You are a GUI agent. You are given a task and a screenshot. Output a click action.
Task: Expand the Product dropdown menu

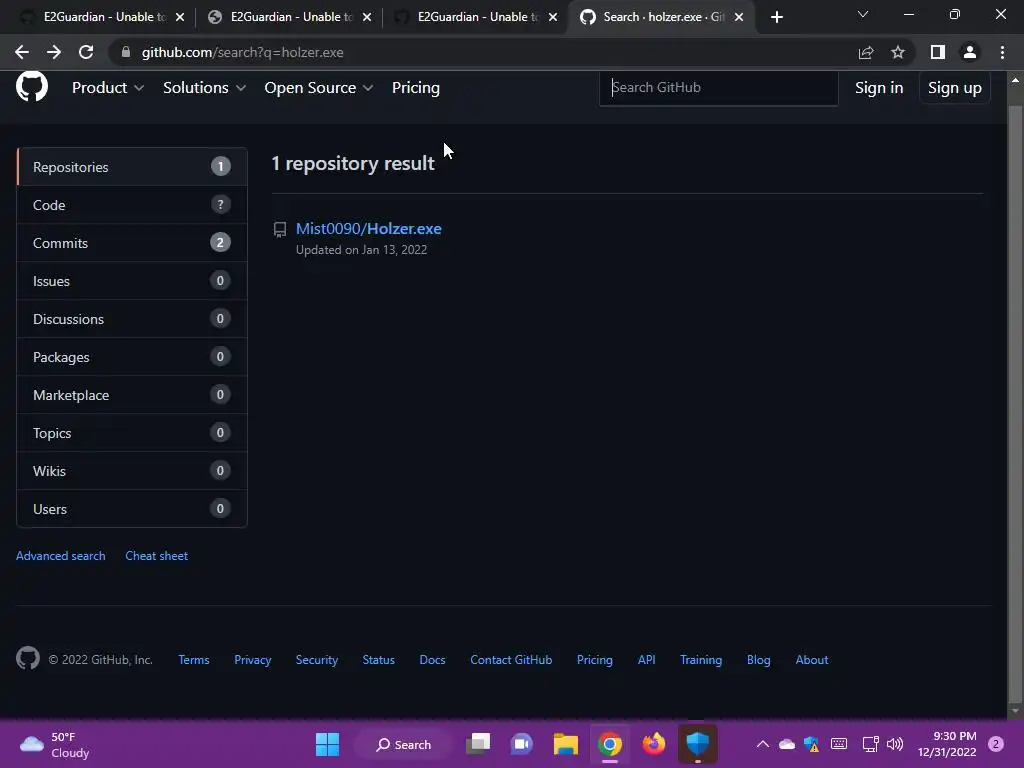pyautogui.click(x=108, y=88)
